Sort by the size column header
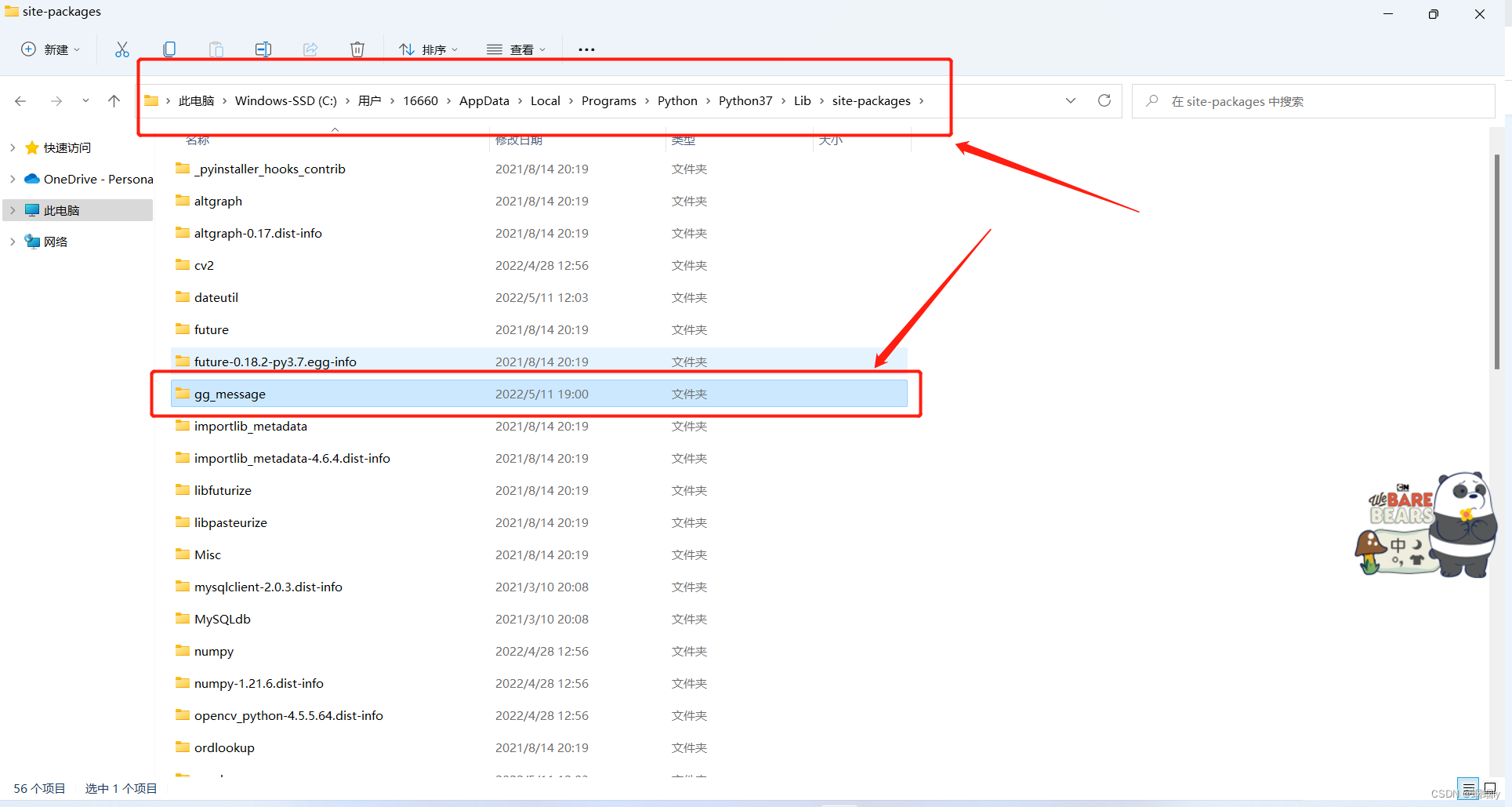The image size is (1512, 807). click(831, 140)
